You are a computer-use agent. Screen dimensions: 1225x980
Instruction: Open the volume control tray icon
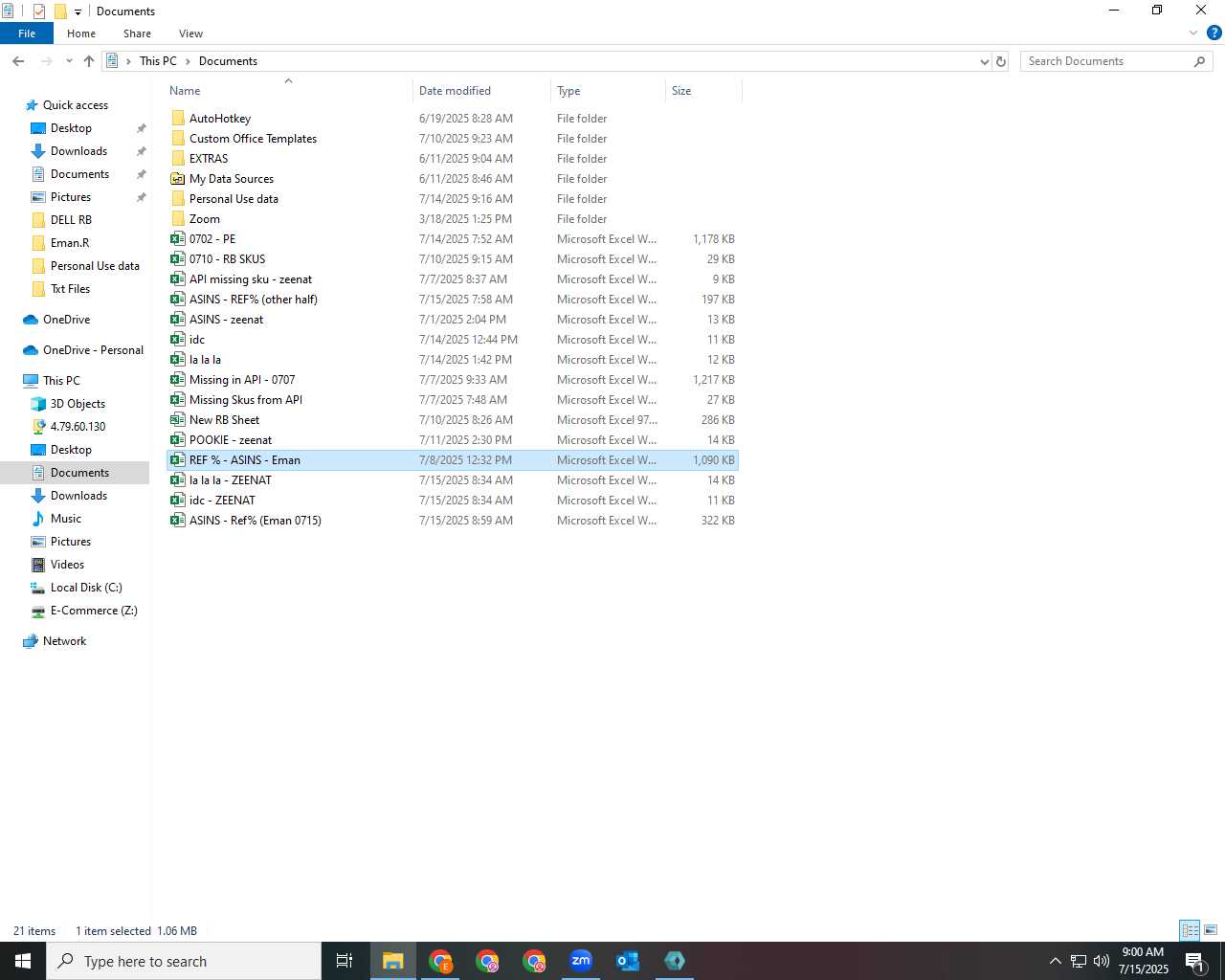click(x=1102, y=961)
